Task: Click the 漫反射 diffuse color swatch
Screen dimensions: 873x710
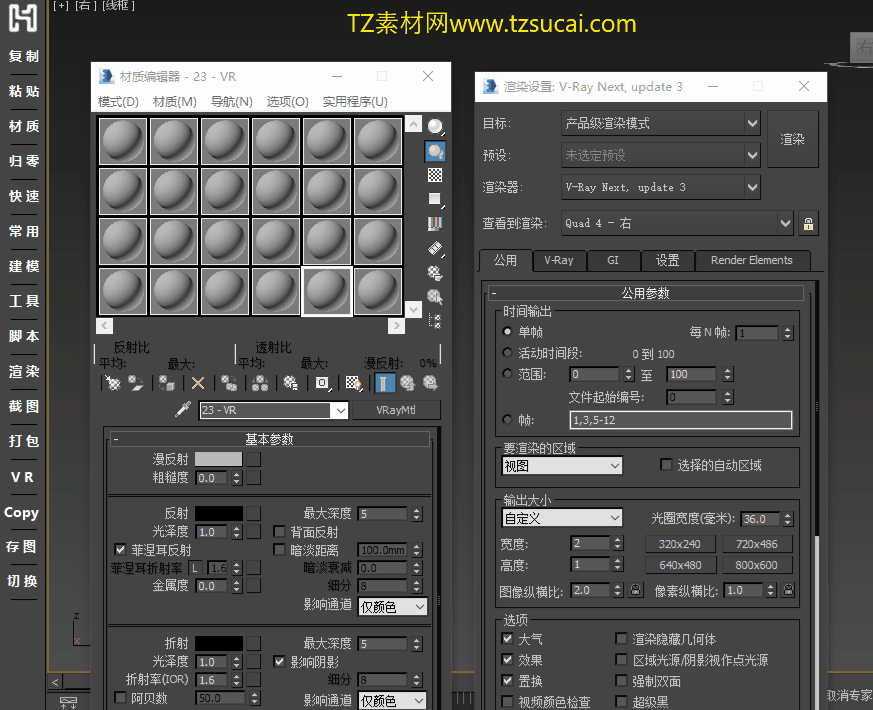Action: pyautogui.click(x=217, y=459)
